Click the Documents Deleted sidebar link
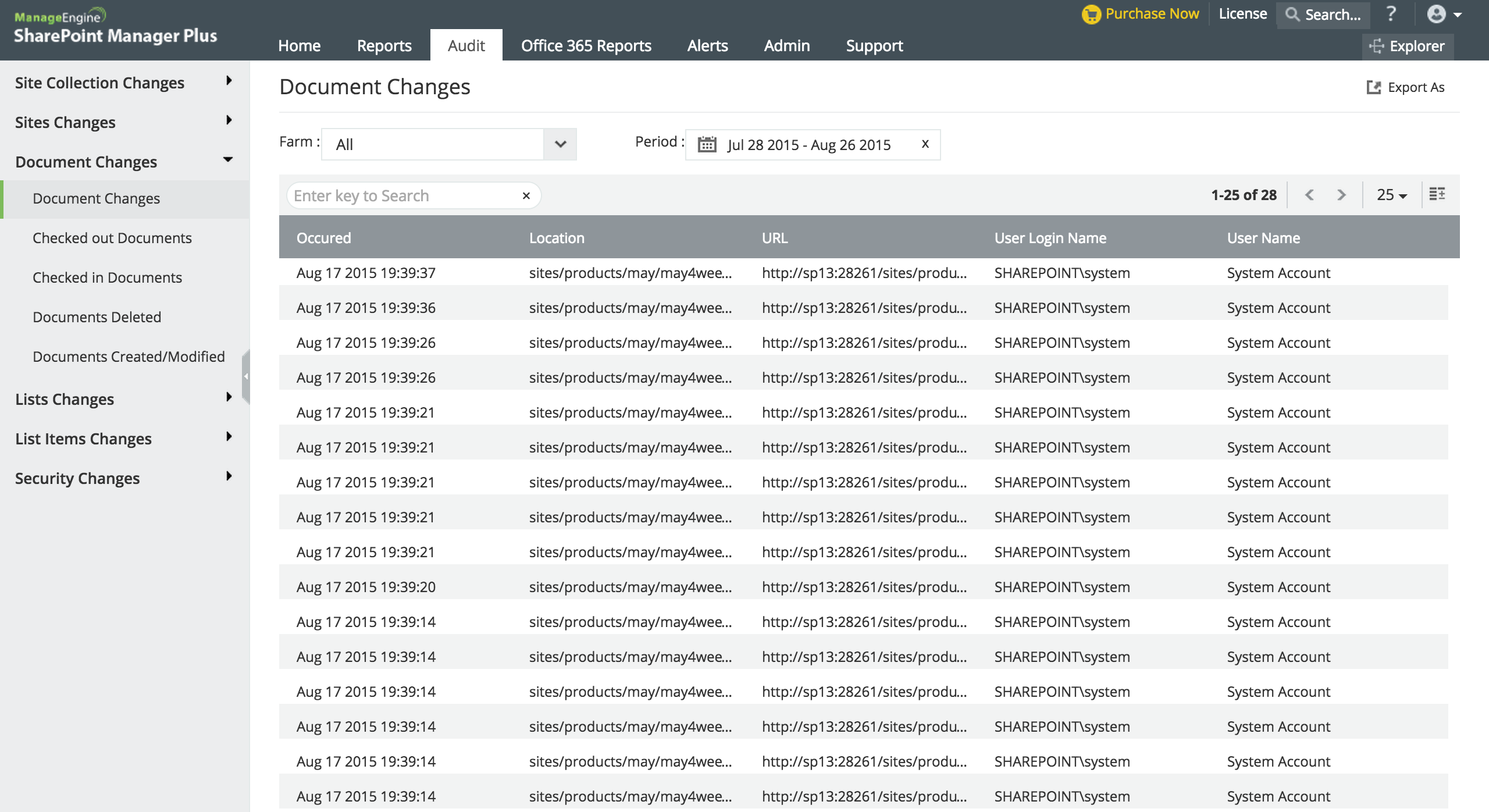Image resolution: width=1489 pixels, height=812 pixels. (x=96, y=317)
